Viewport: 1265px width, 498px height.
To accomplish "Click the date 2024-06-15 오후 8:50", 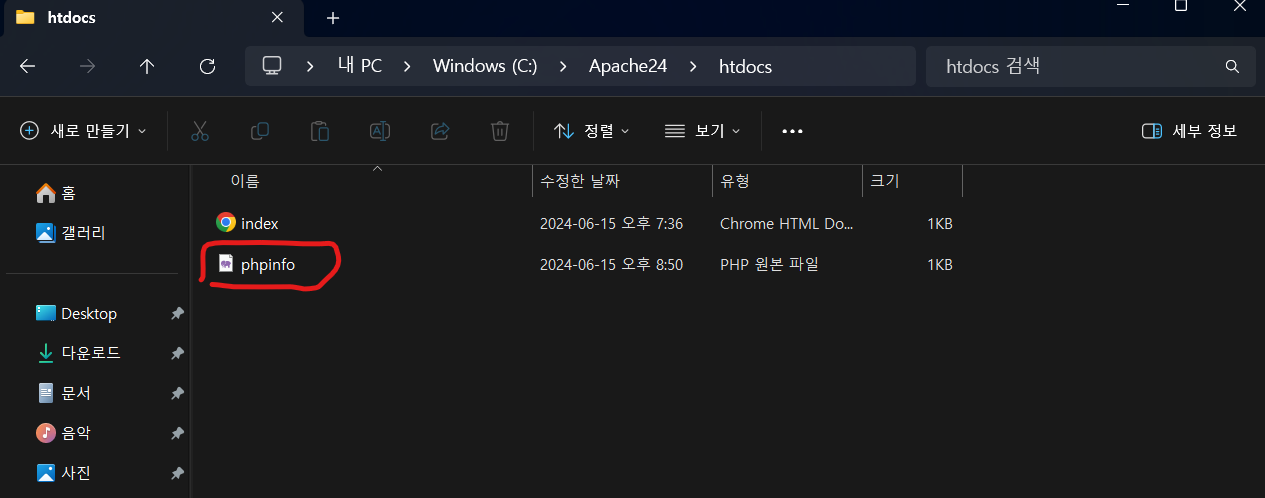I will (x=611, y=264).
